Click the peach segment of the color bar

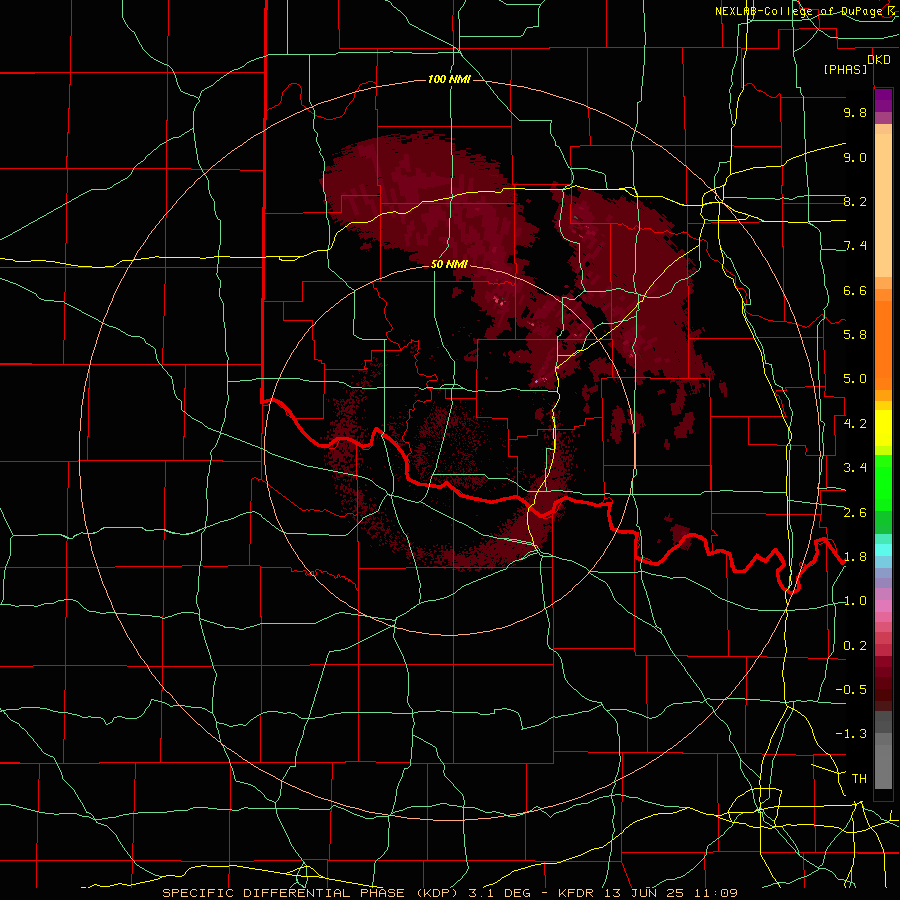[883, 205]
